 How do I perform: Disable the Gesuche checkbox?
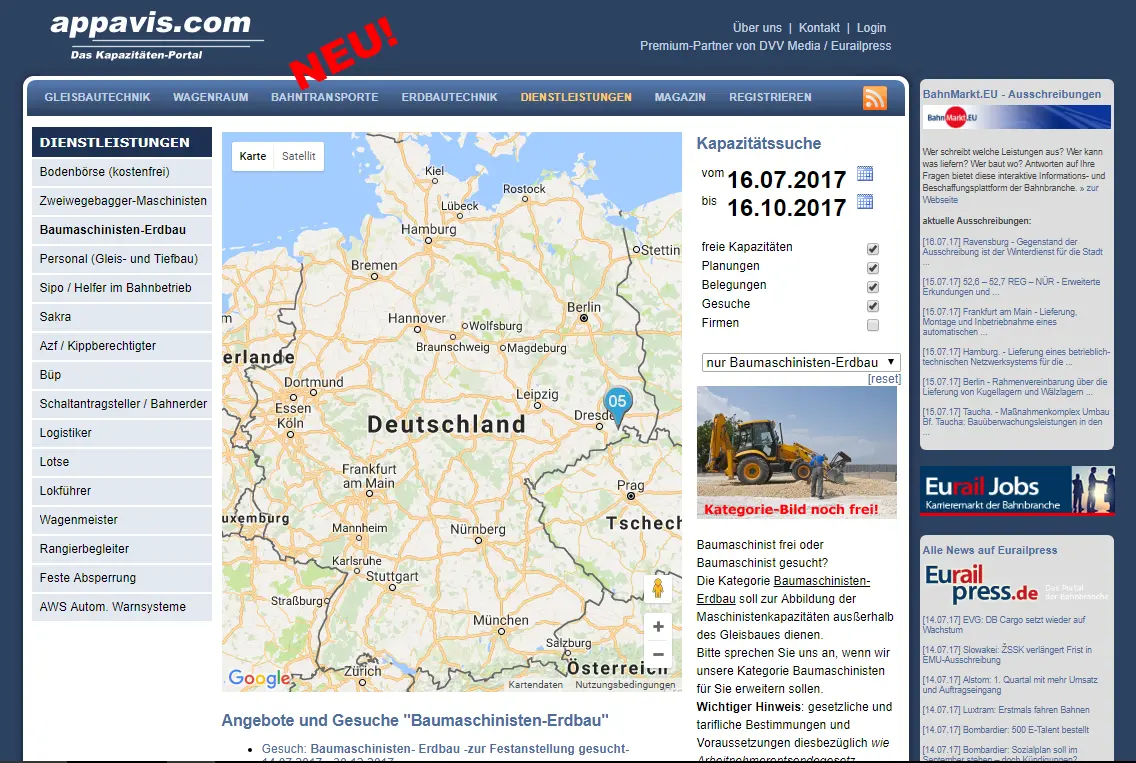click(x=873, y=306)
